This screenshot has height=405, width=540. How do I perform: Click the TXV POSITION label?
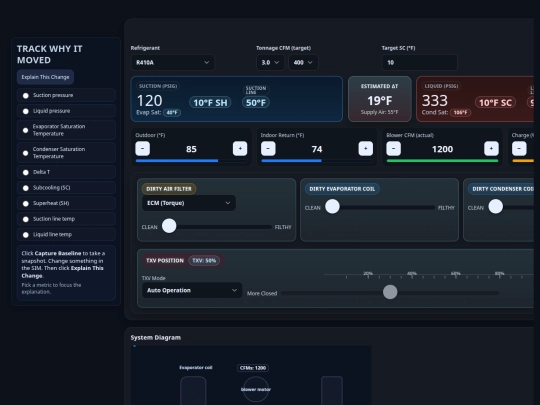(x=165, y=260)
